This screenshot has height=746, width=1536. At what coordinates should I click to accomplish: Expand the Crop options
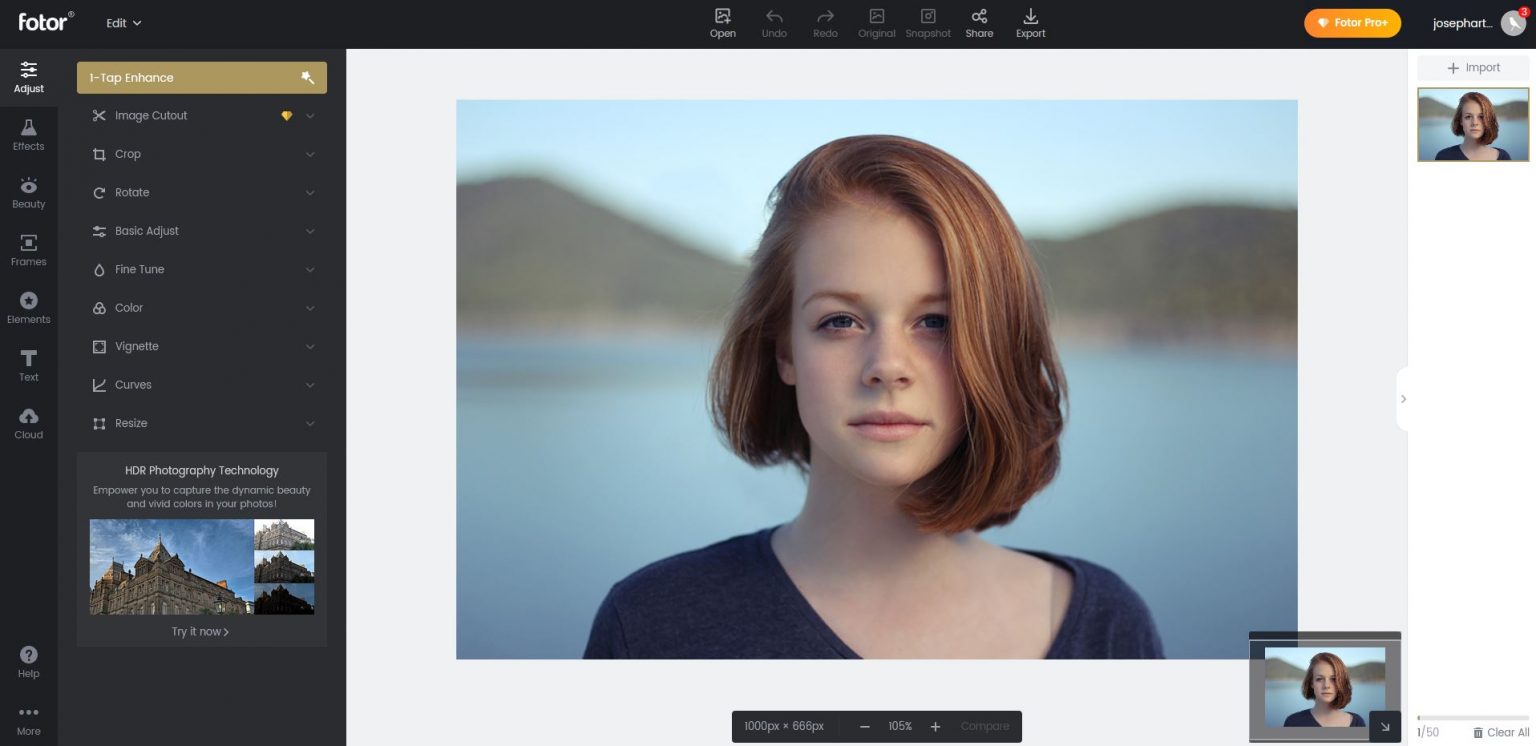click(202, 154)
